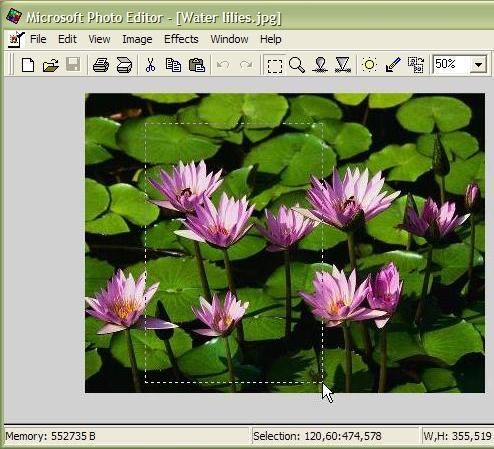Click the New document icon
The width and height of the screenshot is (494, 449).
point(28,65)
